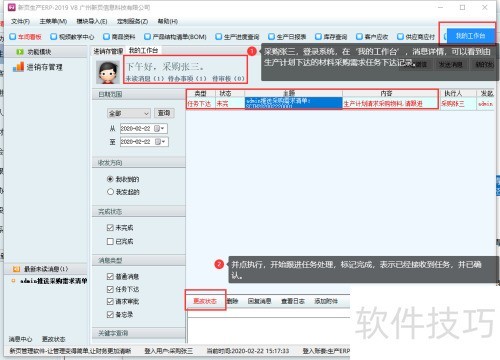The height and width of the screenshot is (360, 500).
Task: Toggle the 未完成 checkbox
Action: pos(110,228)
